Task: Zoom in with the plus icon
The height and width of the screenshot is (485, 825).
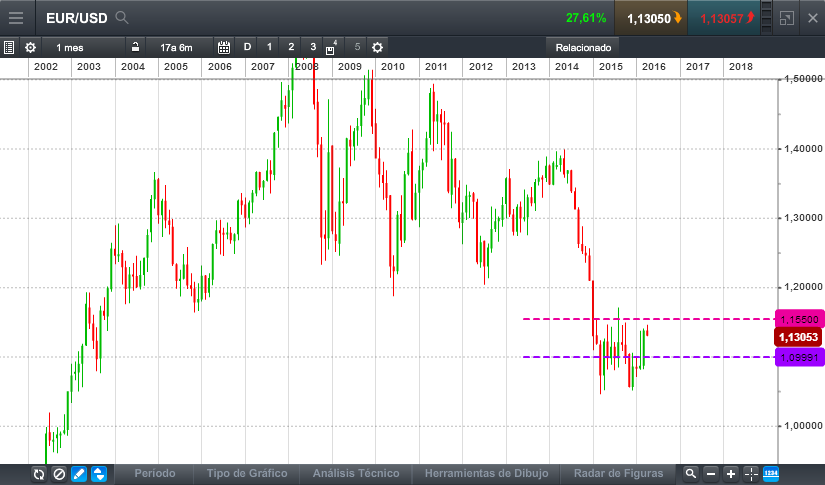Action: 731,474
